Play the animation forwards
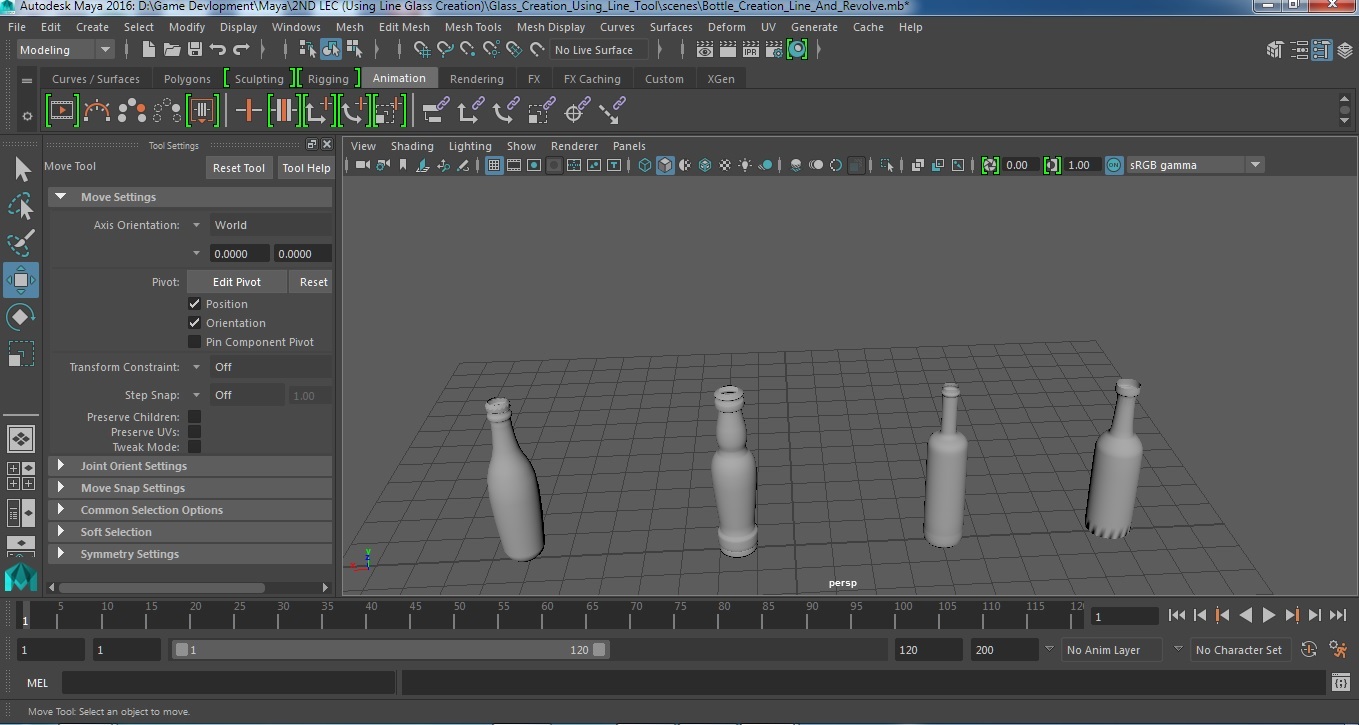Image resolution: width=1359 pixels, height=725 pixels. [x=1268, y=616]
